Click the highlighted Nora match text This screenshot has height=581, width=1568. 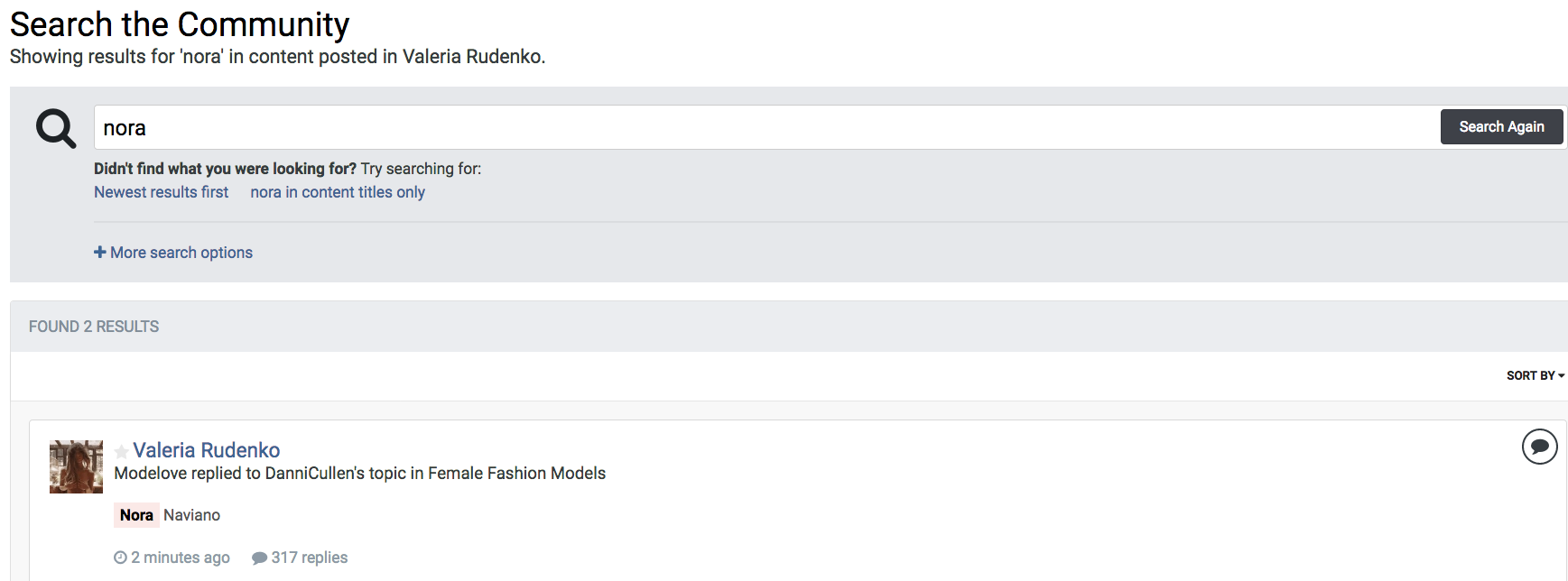pyautogui.click(x=136, y=515)
